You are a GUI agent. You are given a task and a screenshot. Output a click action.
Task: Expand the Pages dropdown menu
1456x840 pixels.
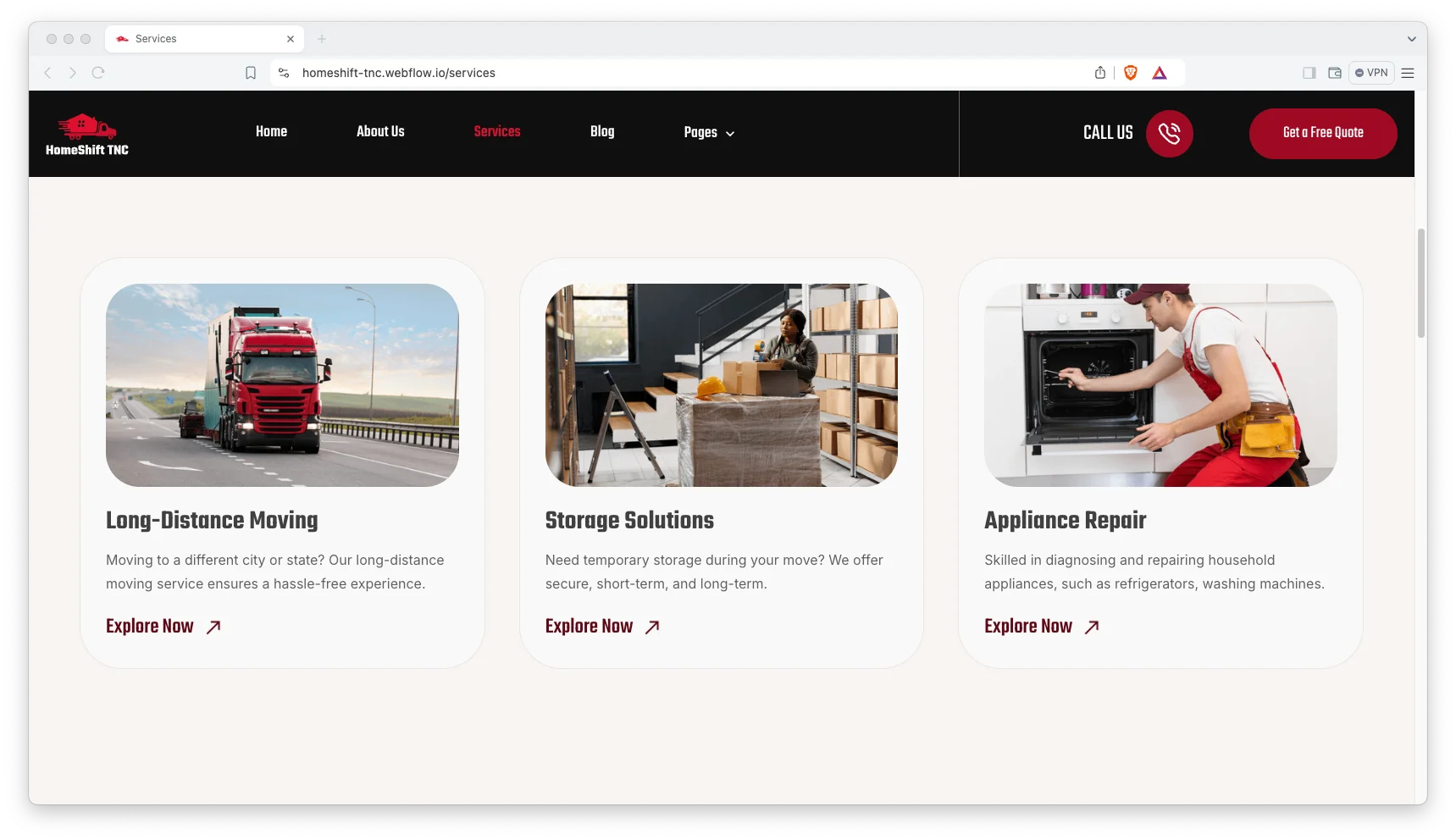pos(709,132)
